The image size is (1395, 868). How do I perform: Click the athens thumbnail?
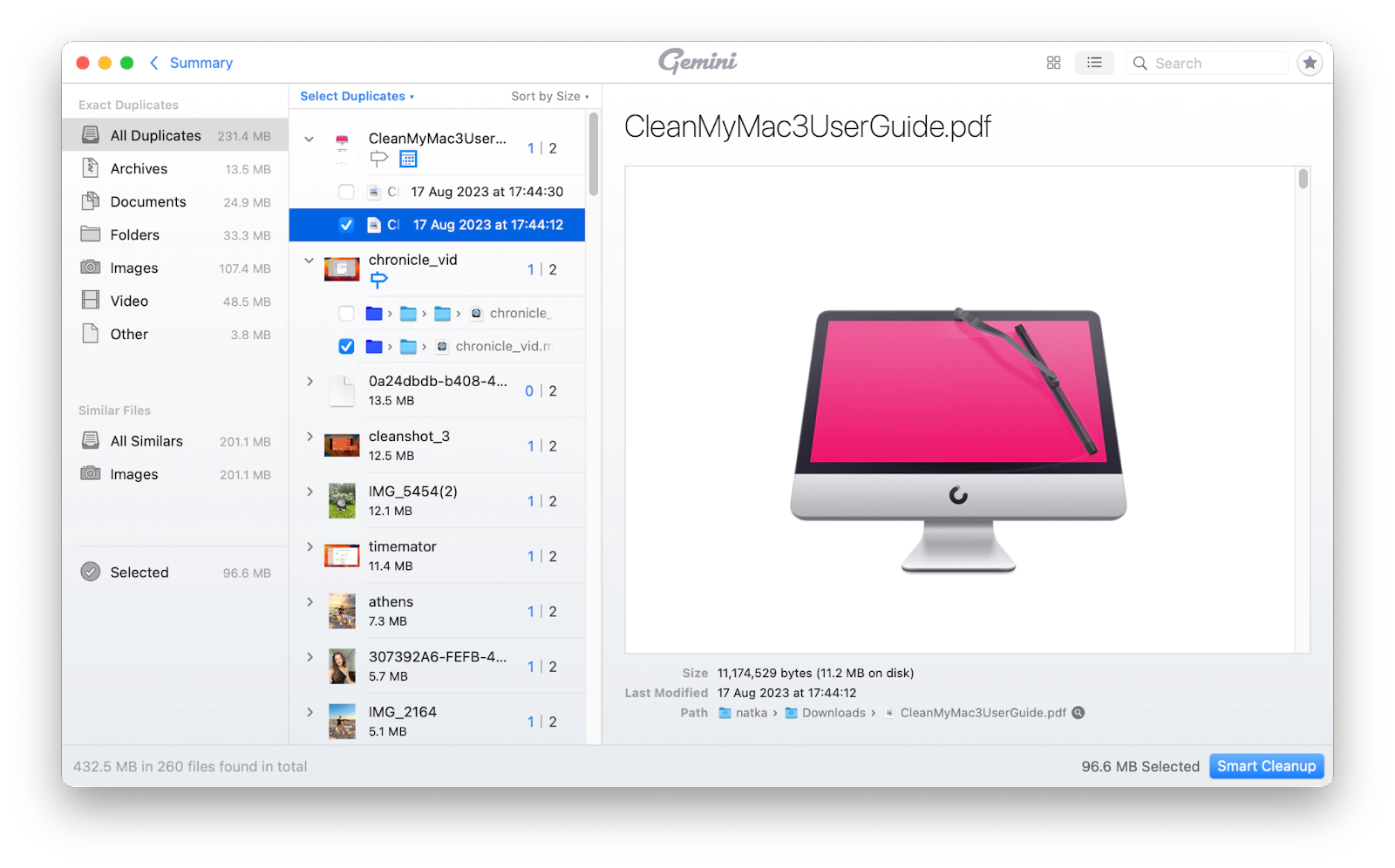[342, 611]
